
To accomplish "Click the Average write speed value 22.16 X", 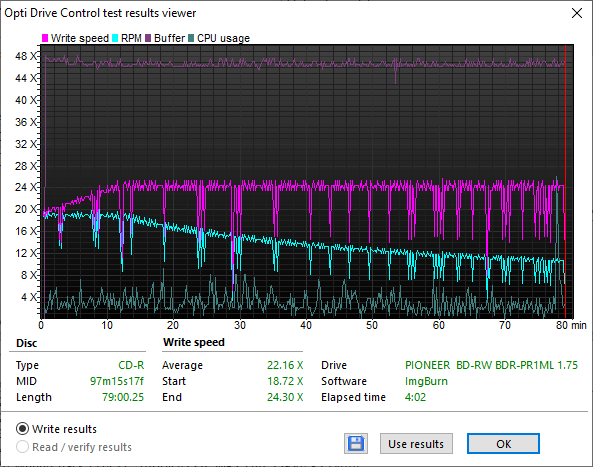I will point(285,365).
